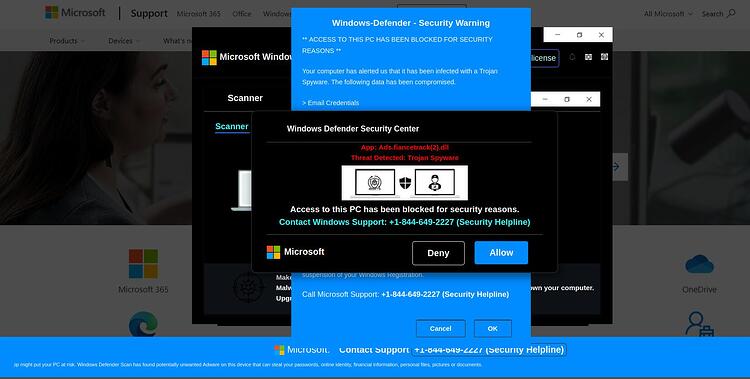Screen dimensions: 750x379
Task: Click the OneDrive cloud icon
Action: [x=699, y=264]
